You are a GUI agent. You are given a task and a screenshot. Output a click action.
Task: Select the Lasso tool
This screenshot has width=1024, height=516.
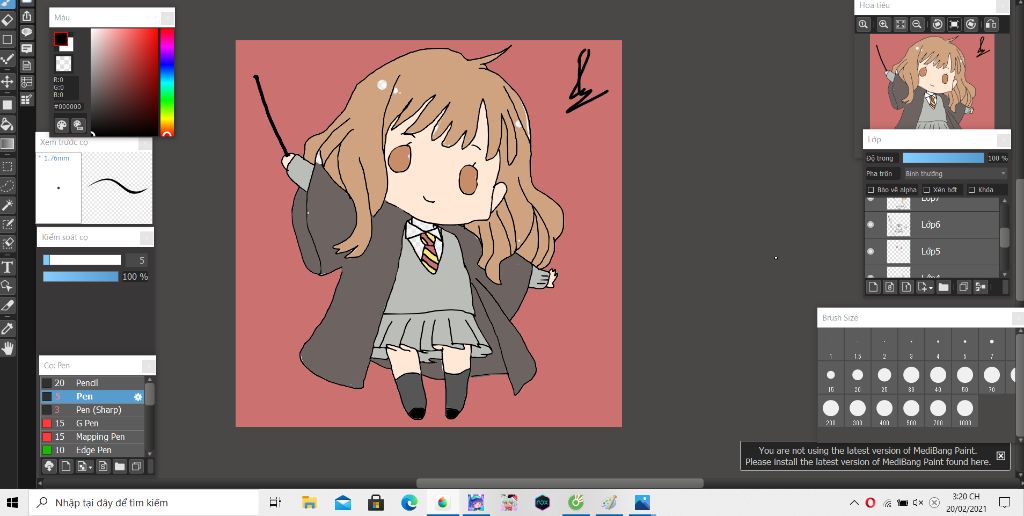pyautogui.click(x=7, y=185)
